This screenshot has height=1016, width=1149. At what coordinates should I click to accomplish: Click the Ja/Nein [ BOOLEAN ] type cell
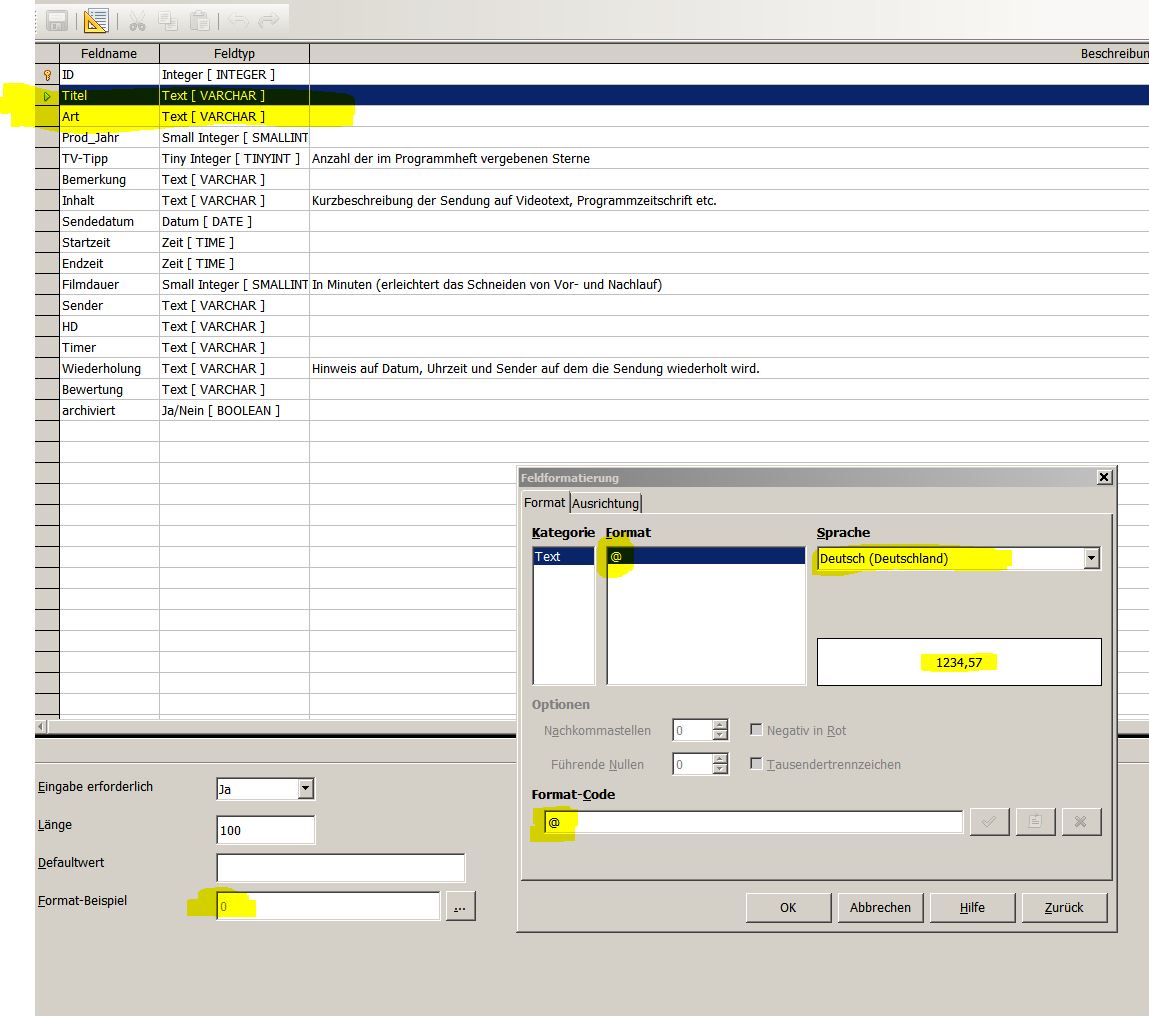tap(234, 411)
